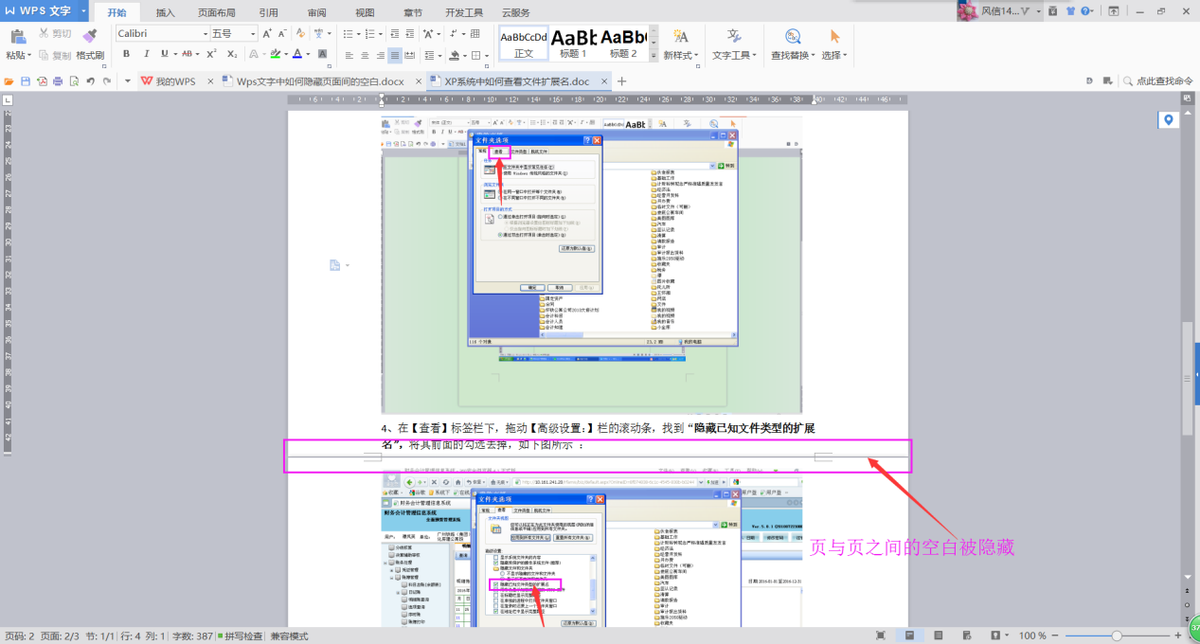Click the Print icon in quick toolbar

click(58, 81)
